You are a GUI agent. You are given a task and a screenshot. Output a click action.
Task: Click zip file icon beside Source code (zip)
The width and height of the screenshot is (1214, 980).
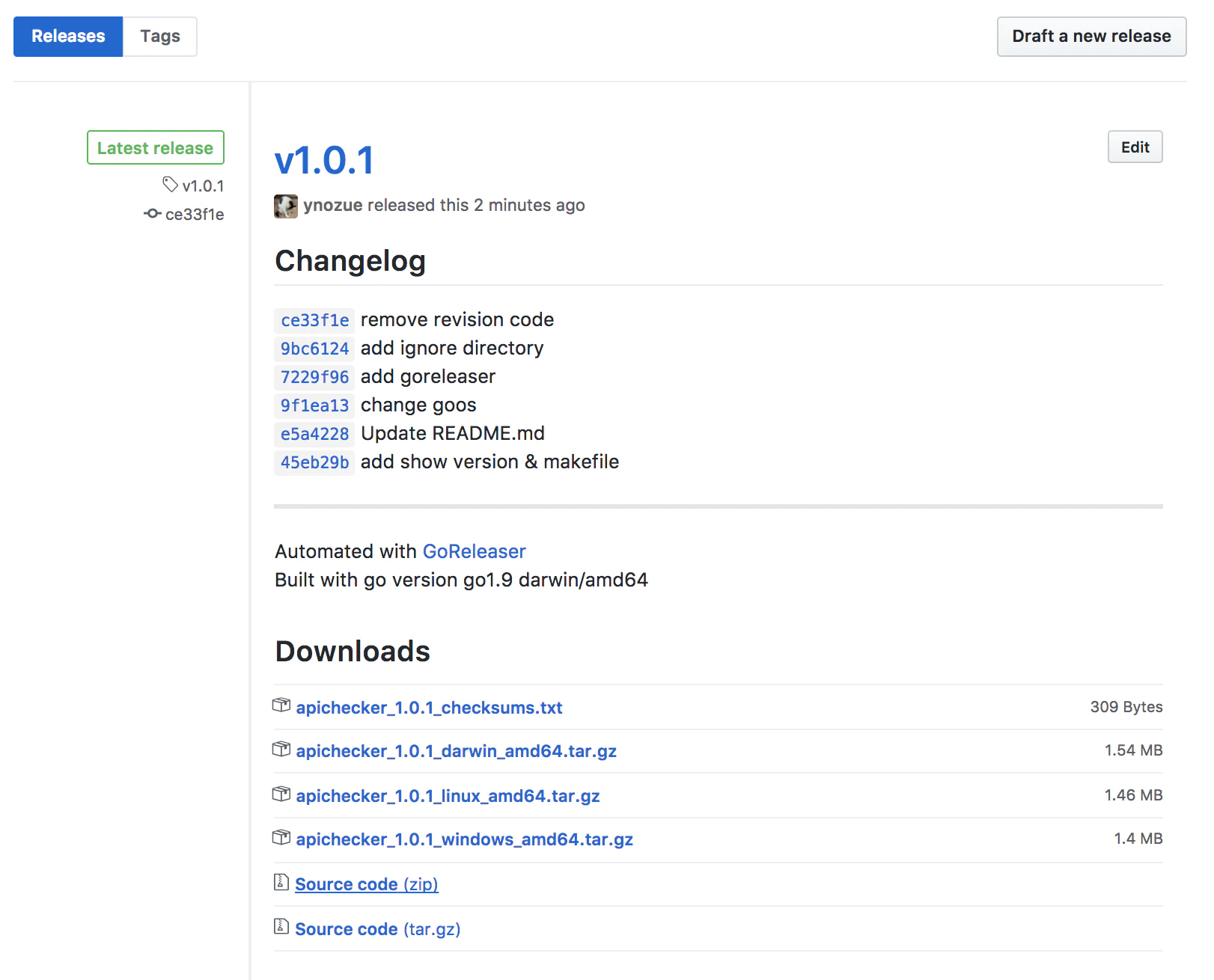281,882
